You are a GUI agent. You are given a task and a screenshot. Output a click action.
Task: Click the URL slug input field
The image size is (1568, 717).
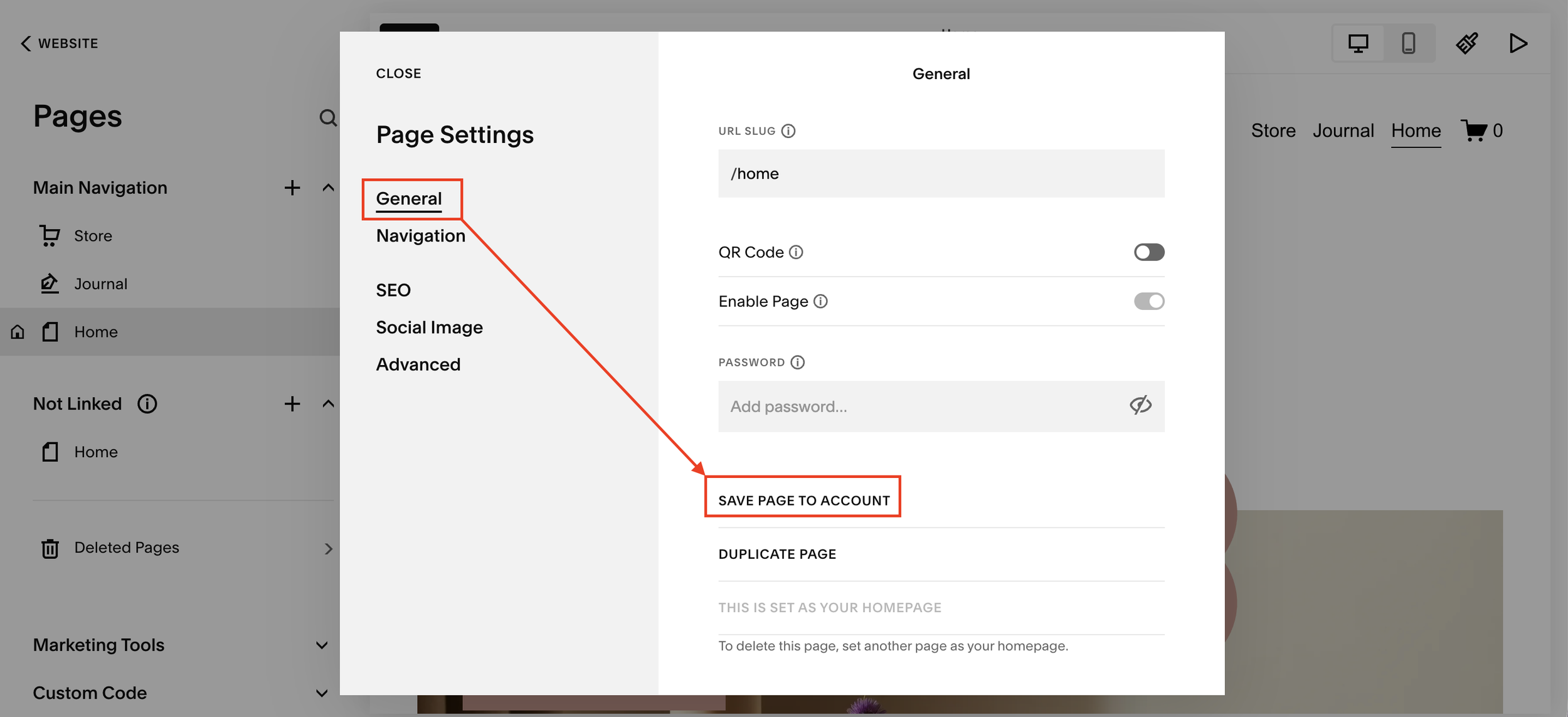(x=941, y=173)
